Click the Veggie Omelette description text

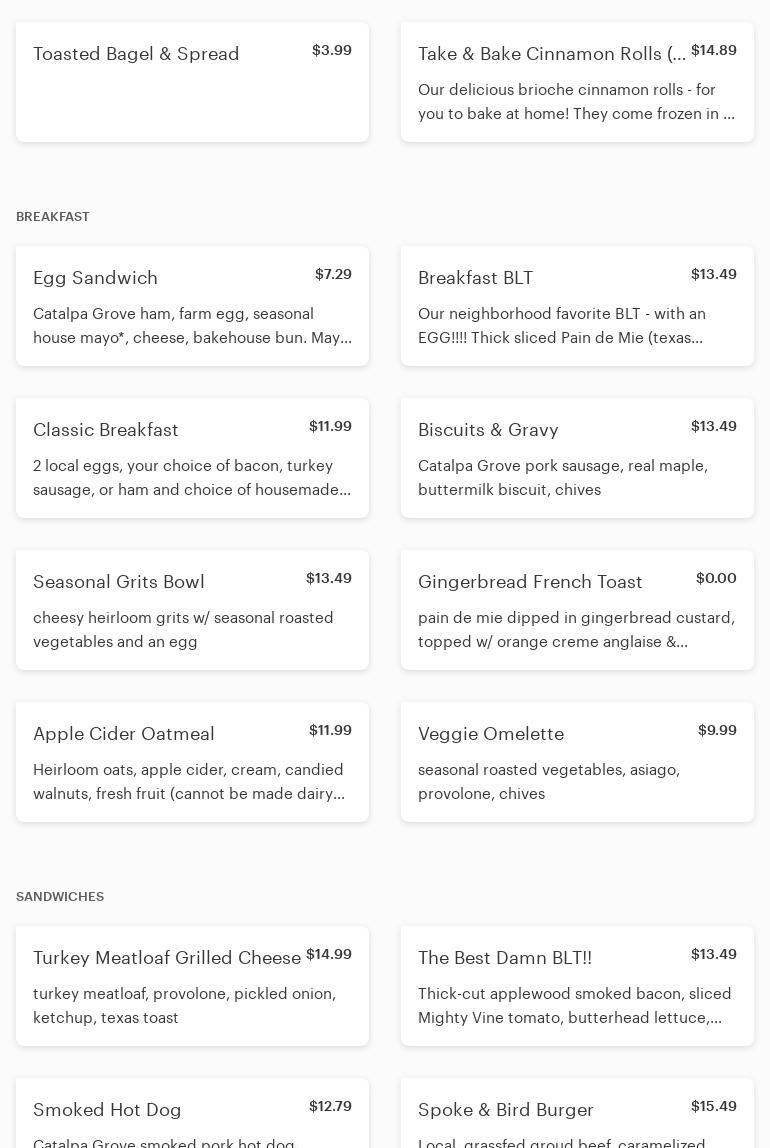click(x=549, y=782)
